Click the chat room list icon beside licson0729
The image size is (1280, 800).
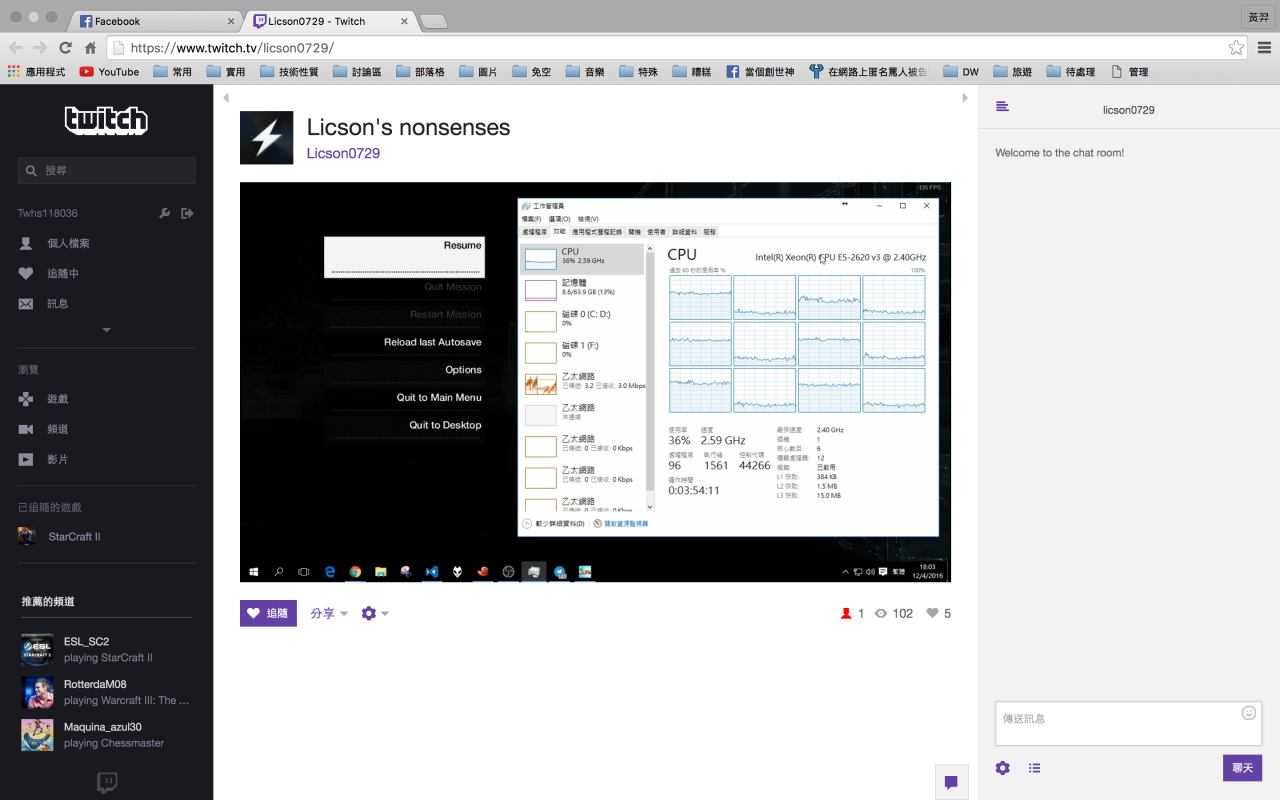[x=1003, y=107]
